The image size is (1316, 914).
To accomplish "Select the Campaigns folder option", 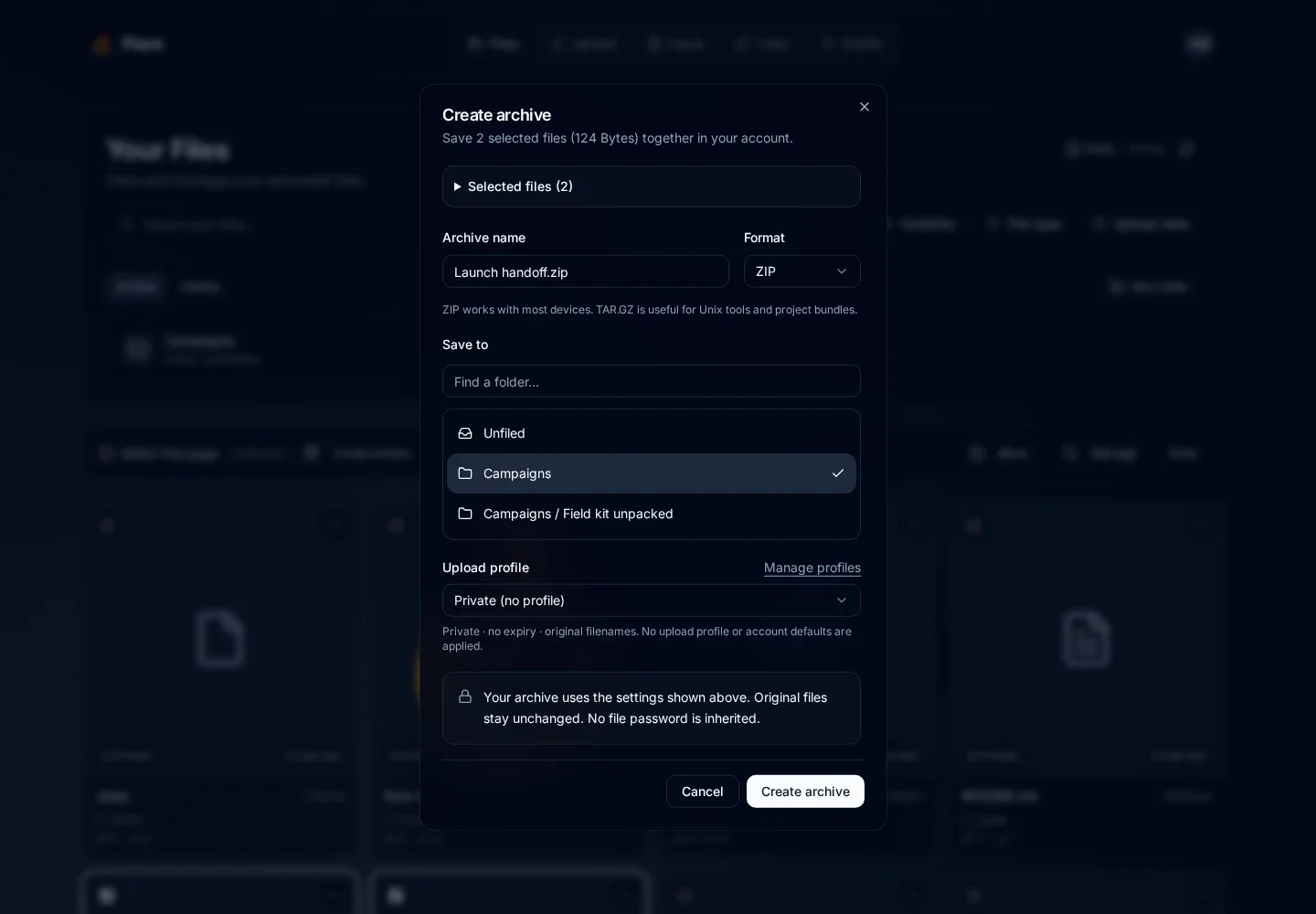I will tap(652, 473).
